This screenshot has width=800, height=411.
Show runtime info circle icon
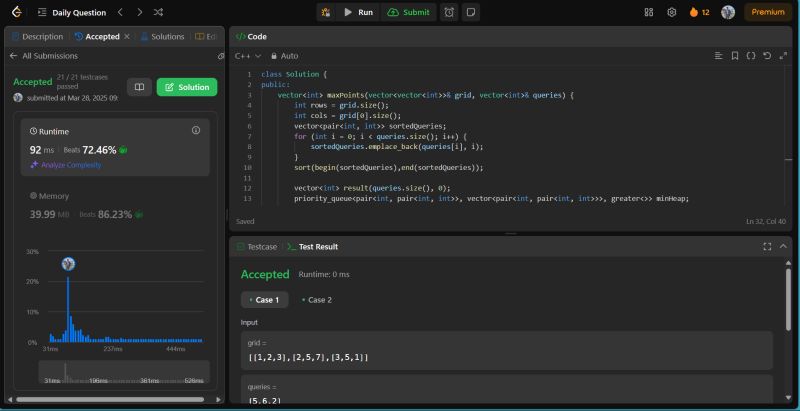196,131
